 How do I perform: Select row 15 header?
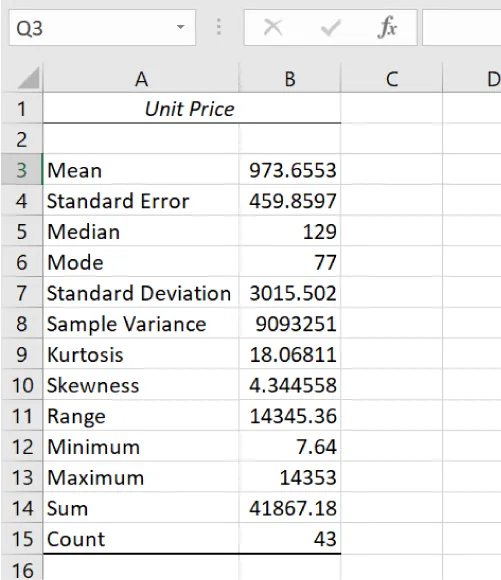tap(22, 538)
